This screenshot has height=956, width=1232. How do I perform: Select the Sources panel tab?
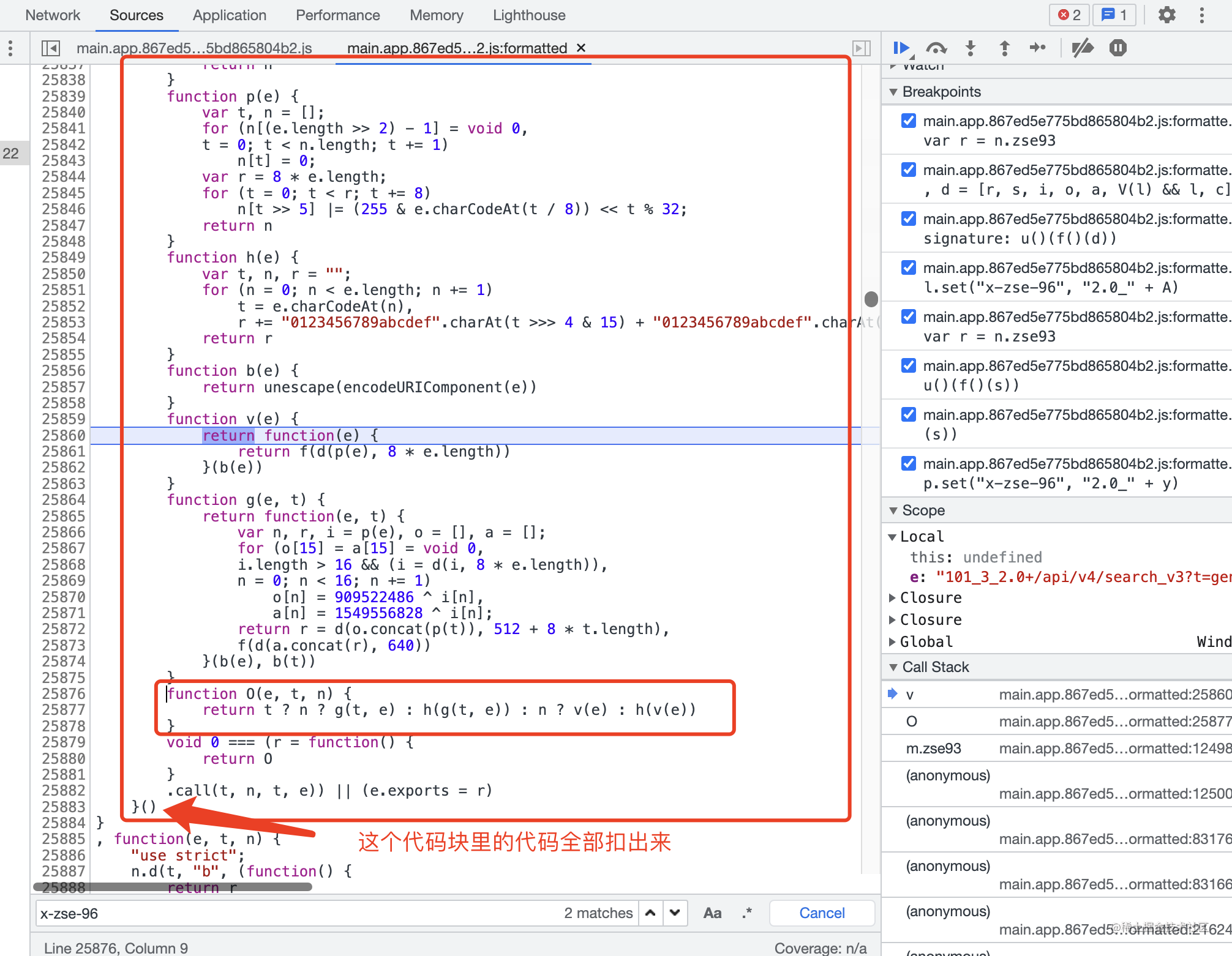[137, 15]
